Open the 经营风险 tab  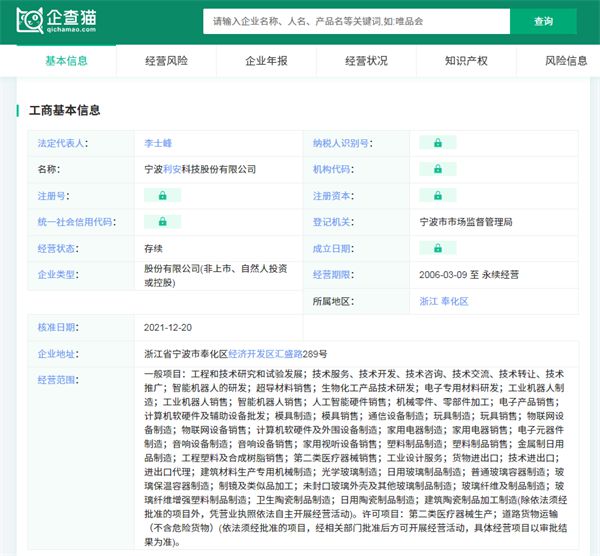click(166, 61)
